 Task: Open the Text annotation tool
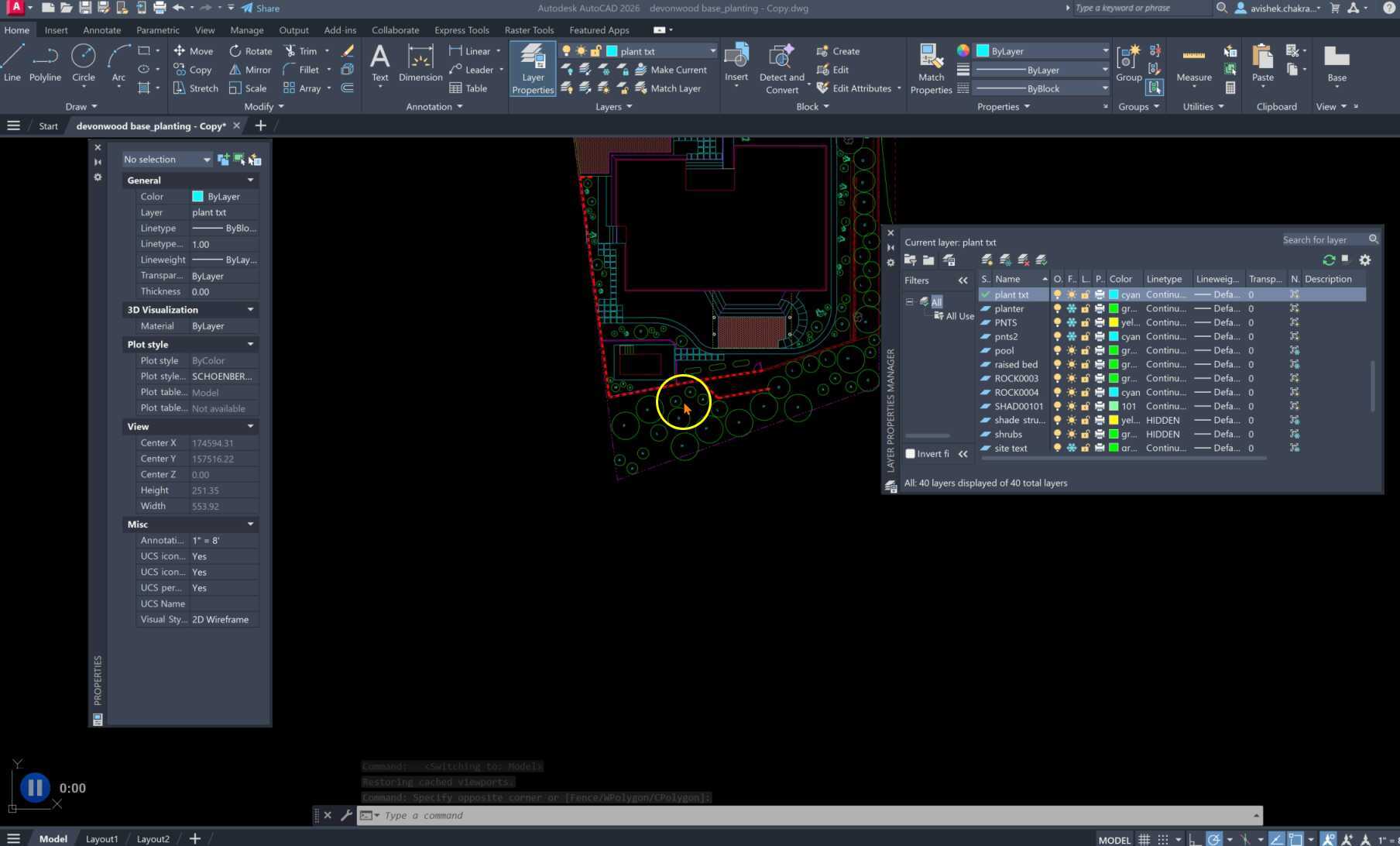(379, 63)
